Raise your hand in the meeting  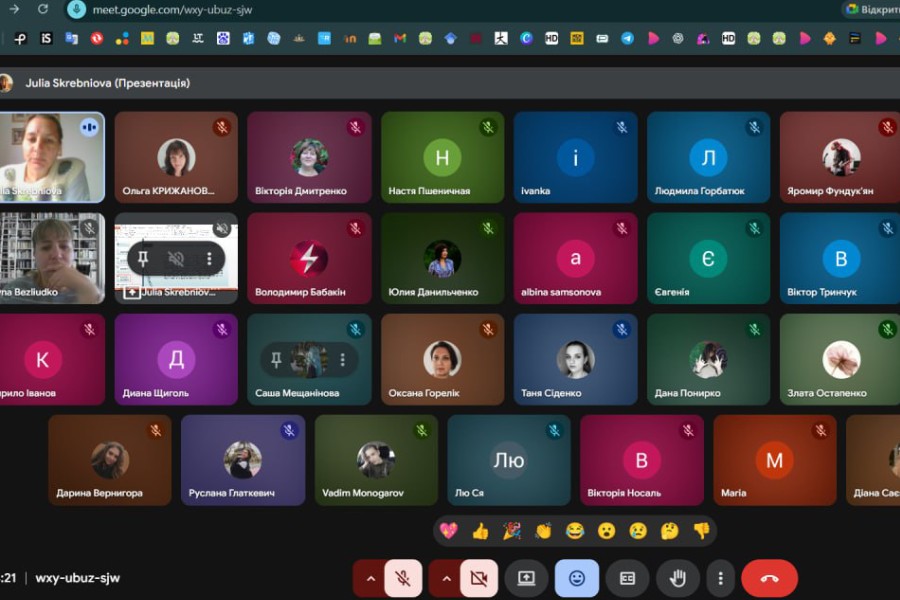pyautogui.click(x=677, y=578)
